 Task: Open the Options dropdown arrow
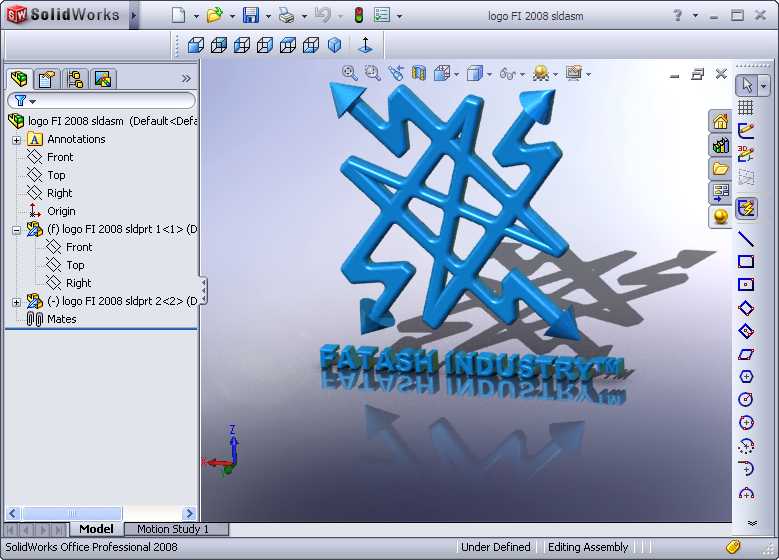(x=399, y=16)
